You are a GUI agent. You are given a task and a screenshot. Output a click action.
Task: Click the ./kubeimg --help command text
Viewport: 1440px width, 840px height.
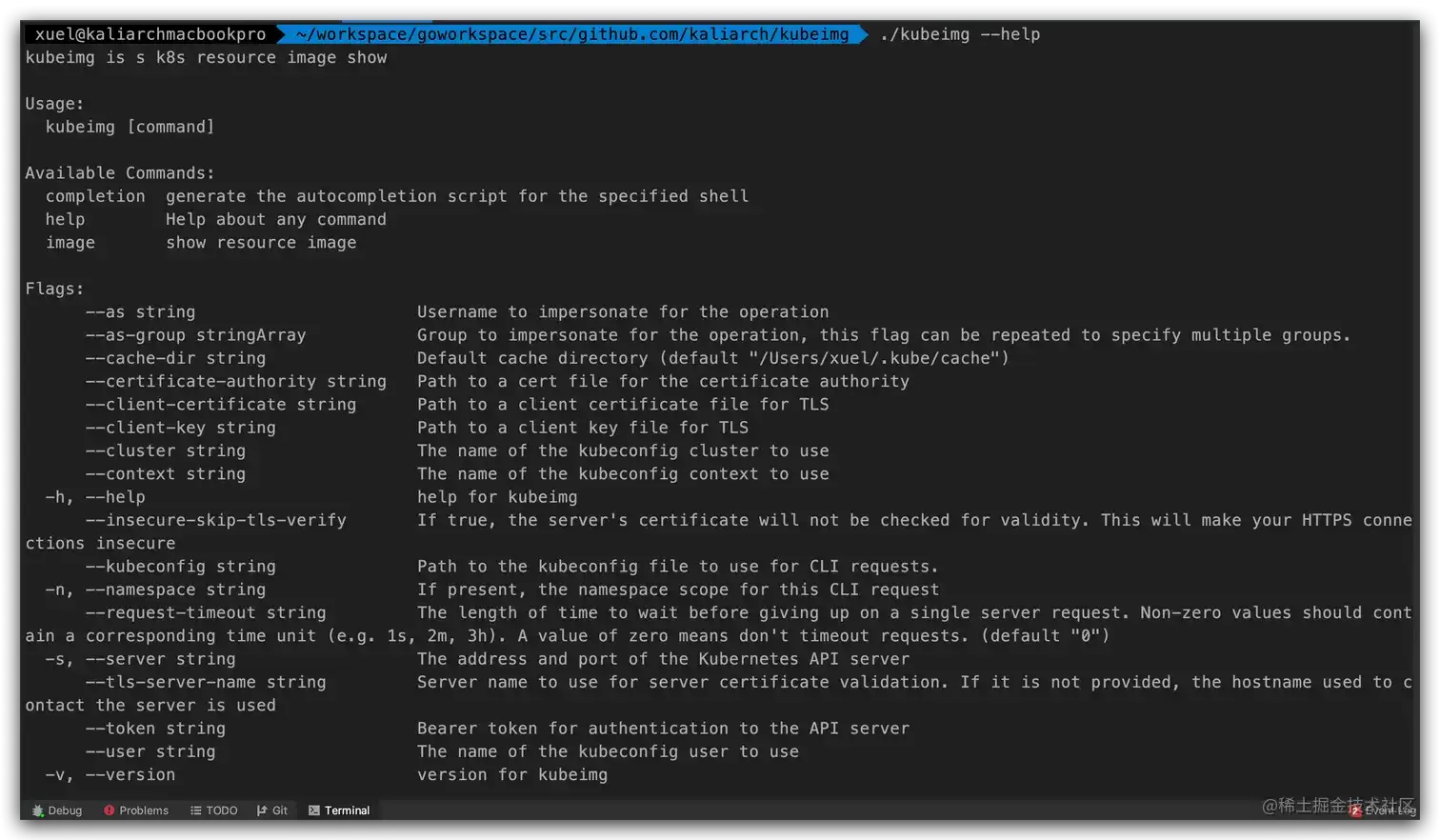point(960,34)
